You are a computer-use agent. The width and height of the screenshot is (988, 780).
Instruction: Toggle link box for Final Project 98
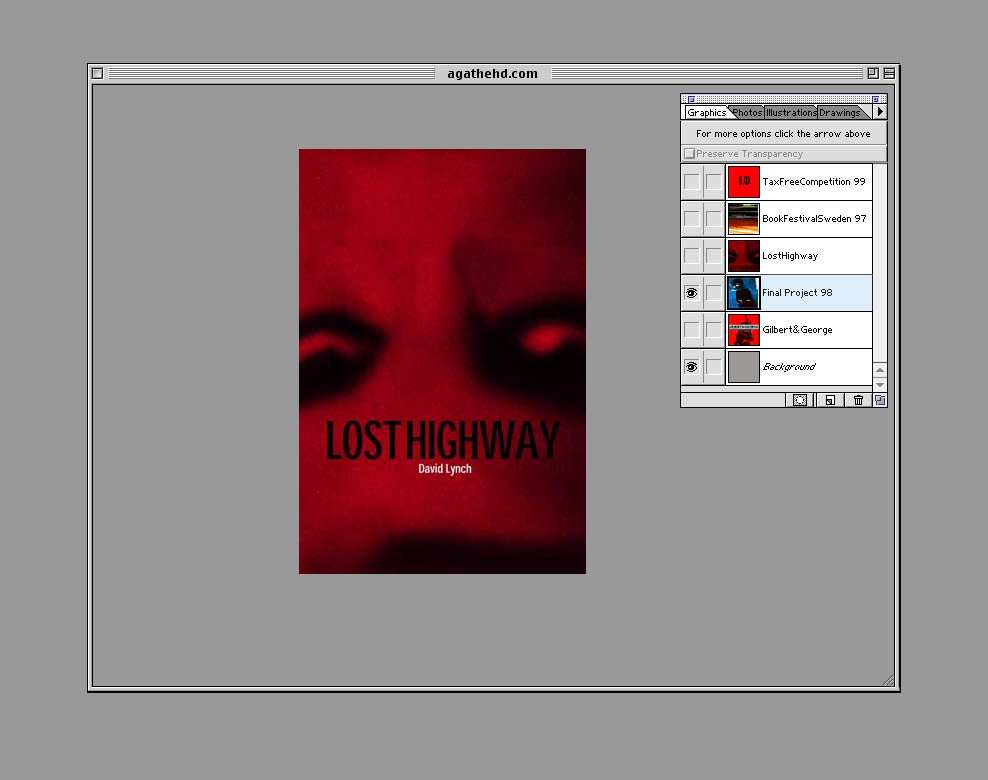713,293
